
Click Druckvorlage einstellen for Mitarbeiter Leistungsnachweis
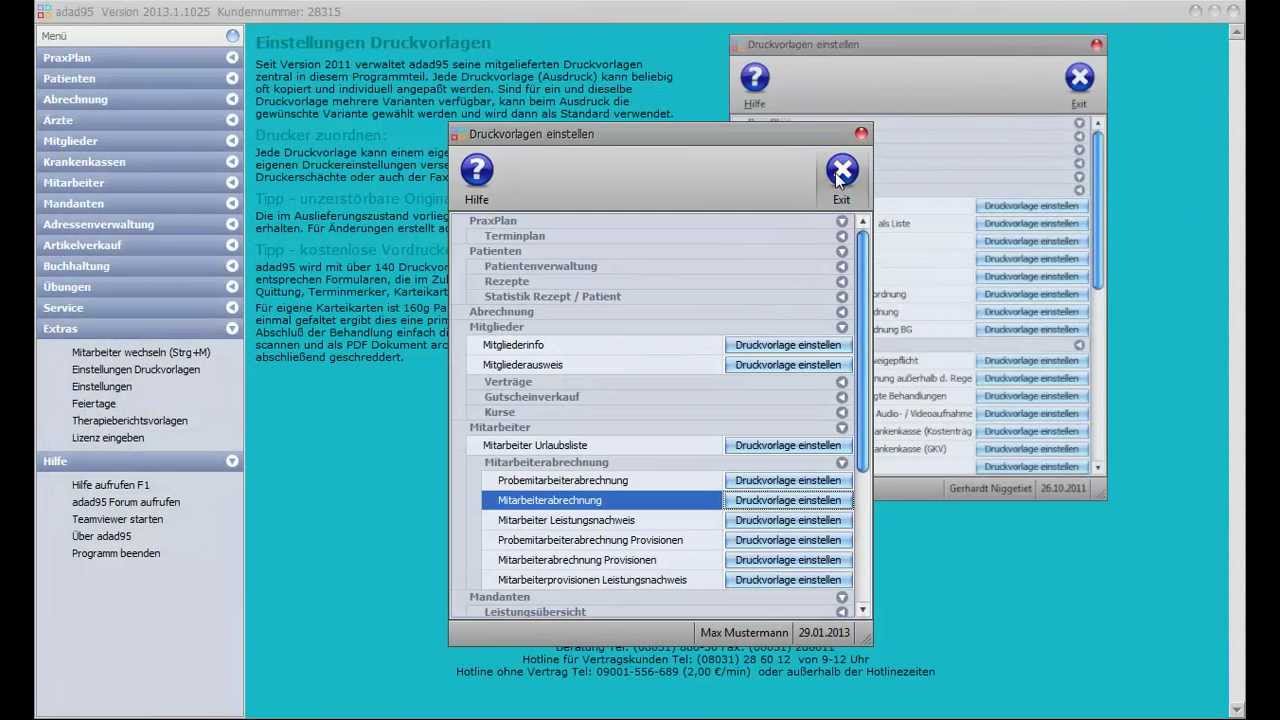click(788, 520)
